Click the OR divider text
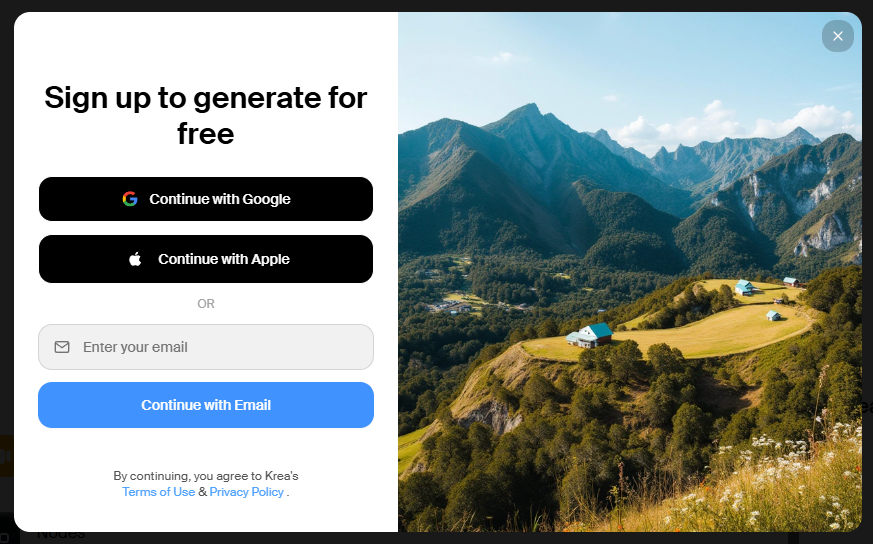Screen dimensions: 873x544 [206, 303]
